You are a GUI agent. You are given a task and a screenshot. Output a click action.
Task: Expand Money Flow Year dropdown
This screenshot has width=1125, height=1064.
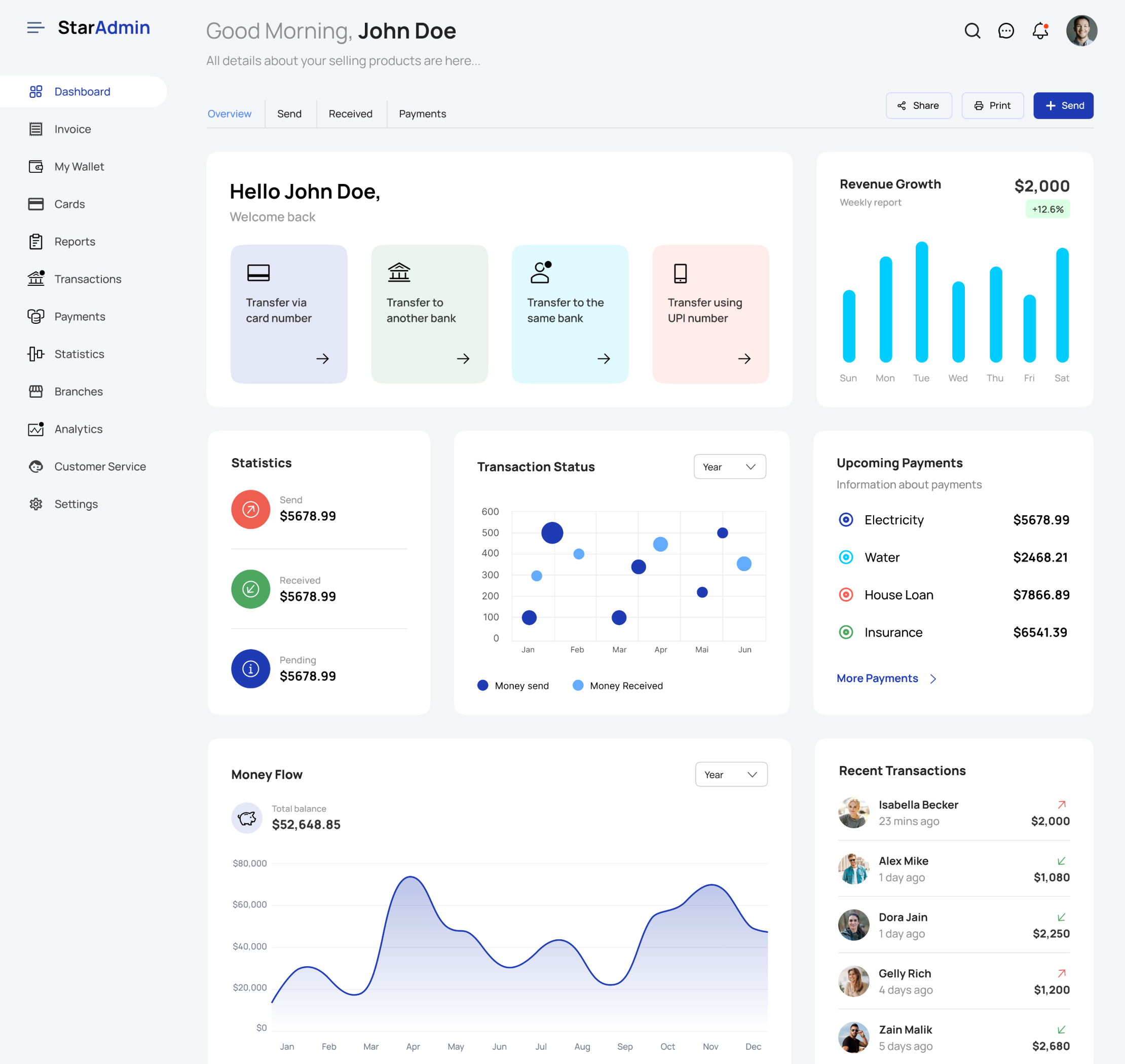point(731,774)
